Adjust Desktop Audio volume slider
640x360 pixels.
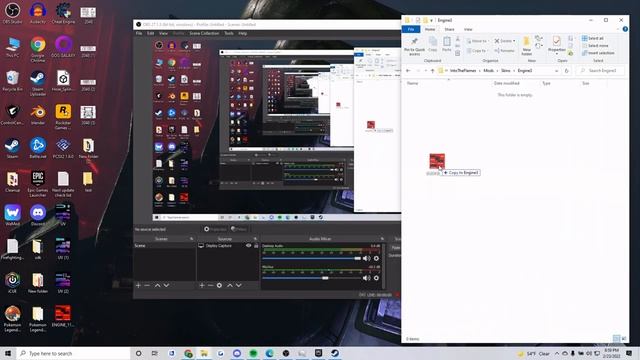pos(311,258)
